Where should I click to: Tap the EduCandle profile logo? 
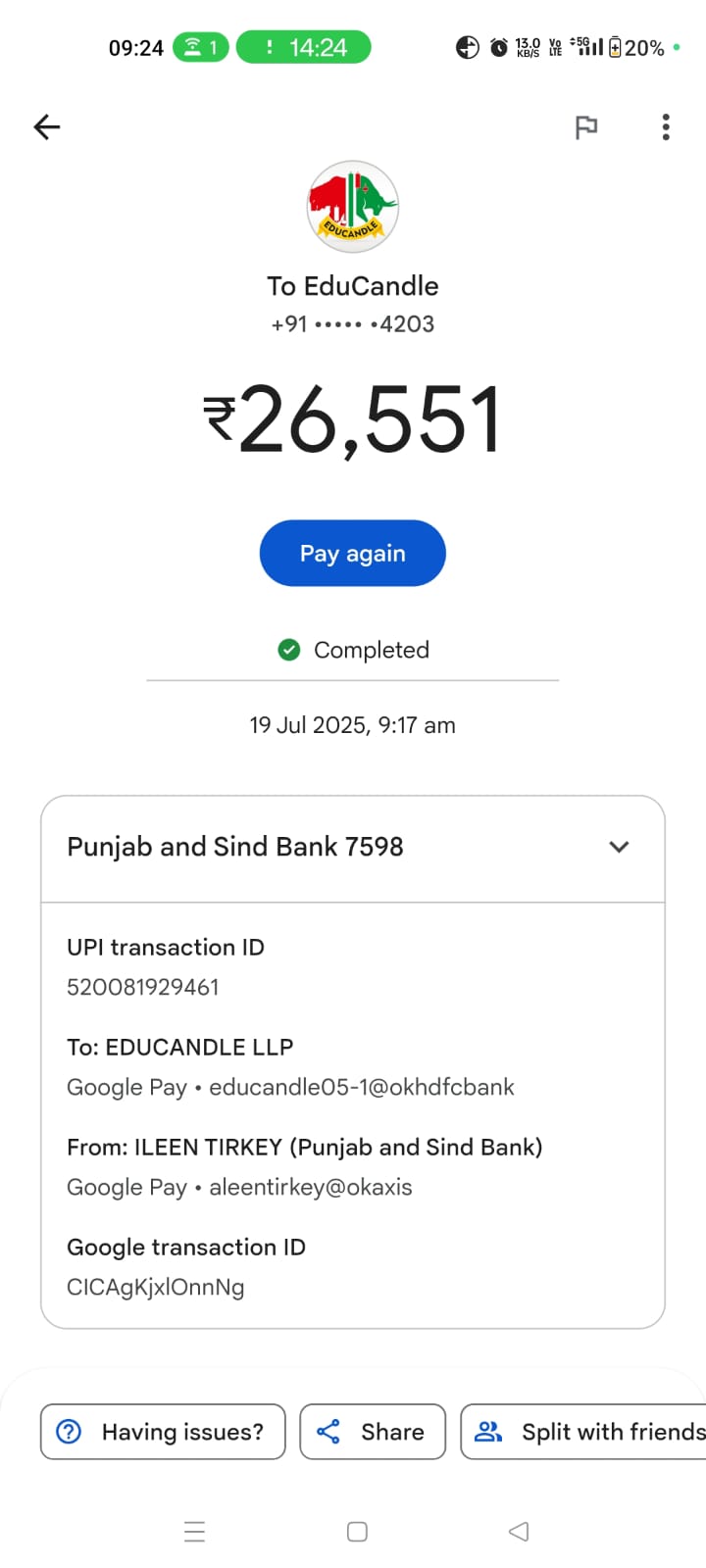pyautogui.click(x=353, y=207)
